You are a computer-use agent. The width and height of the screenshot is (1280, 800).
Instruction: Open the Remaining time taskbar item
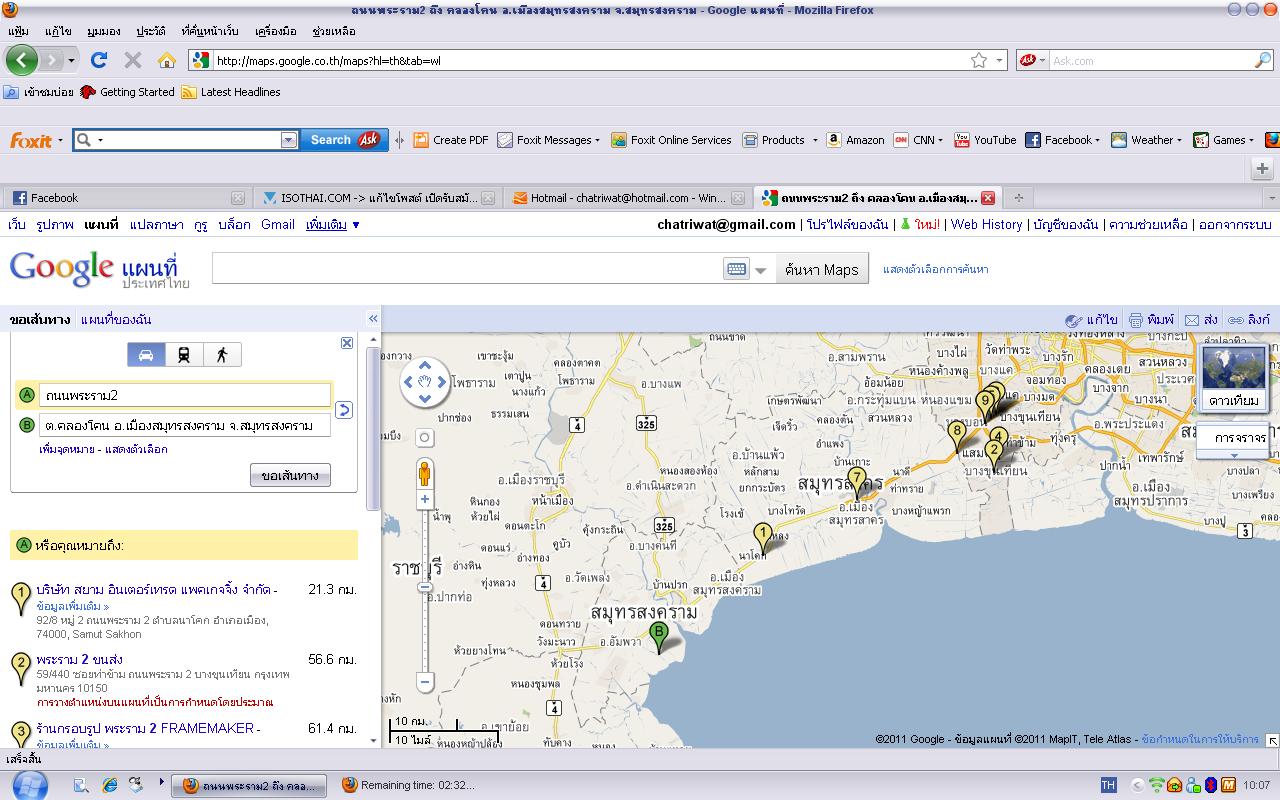[x=407, y=785]
